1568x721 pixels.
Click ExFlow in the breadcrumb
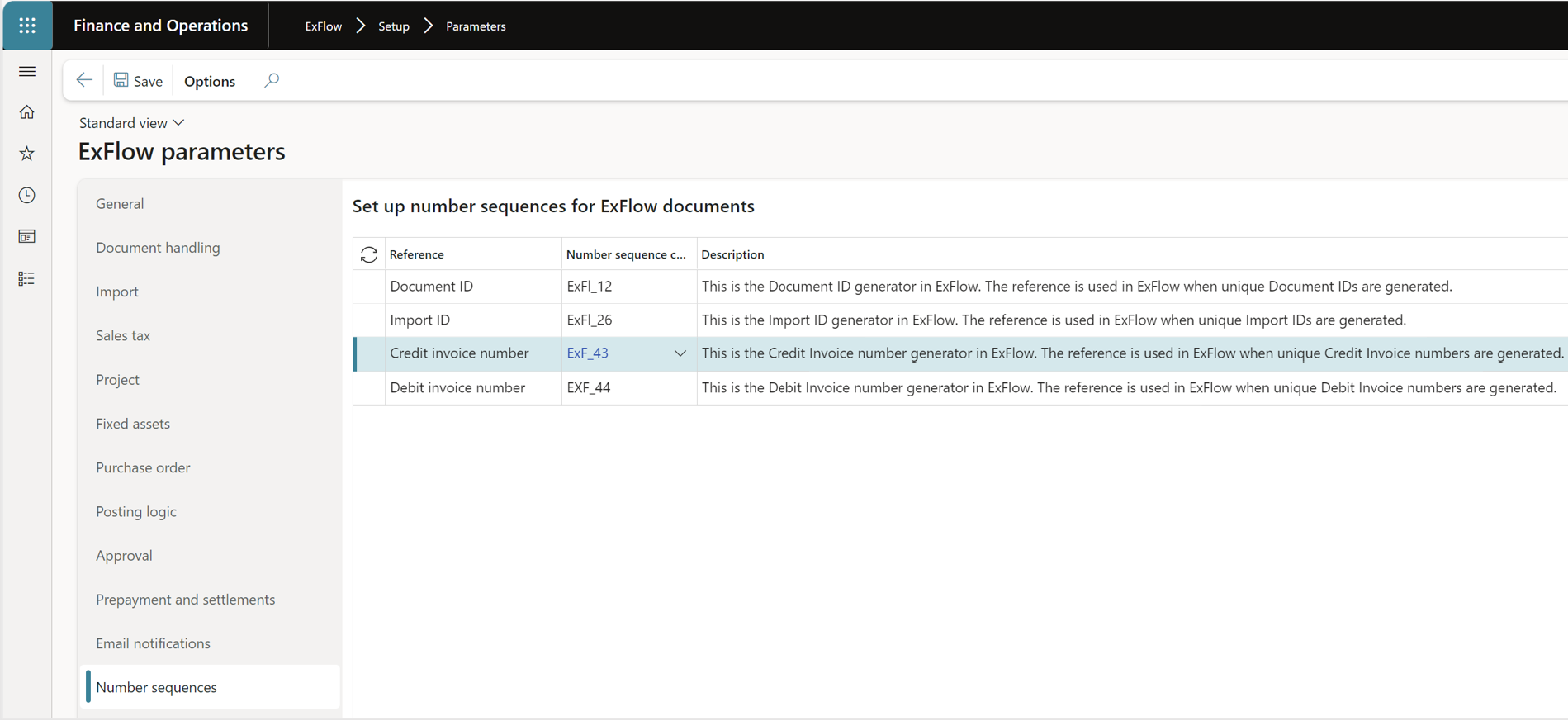click(324, 26)
